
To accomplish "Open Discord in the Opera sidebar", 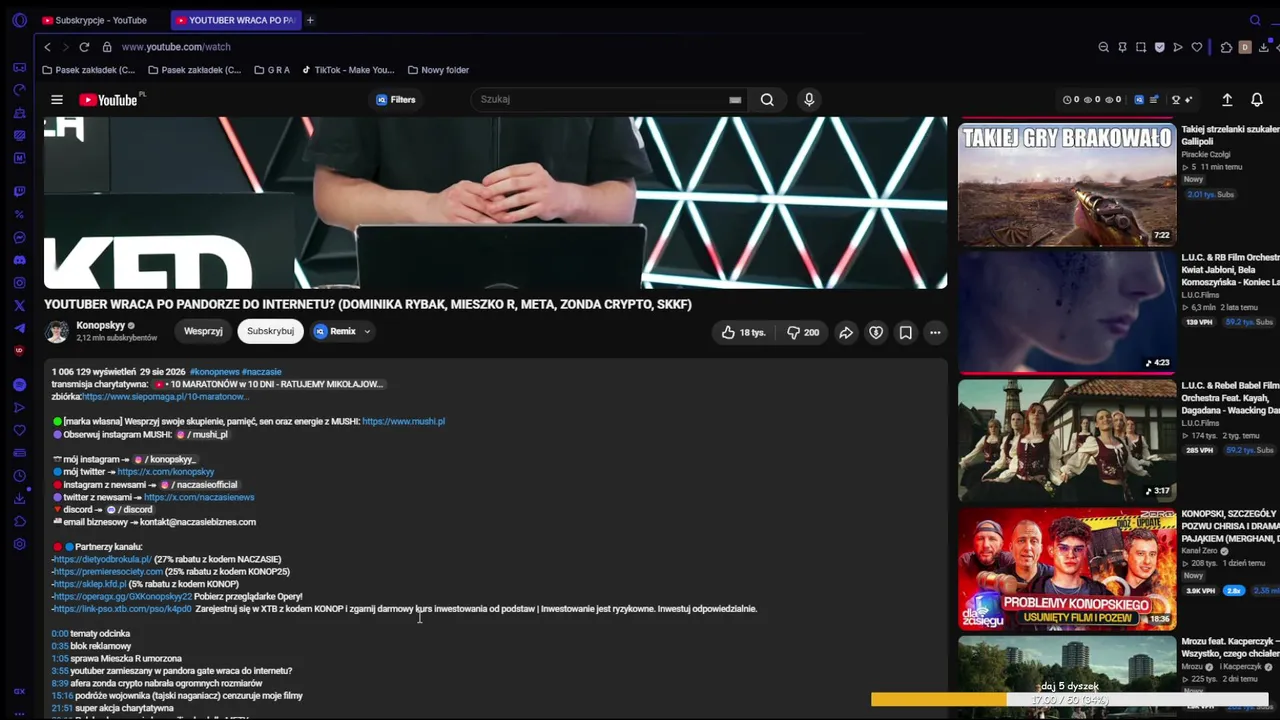I will coord(19,260).
